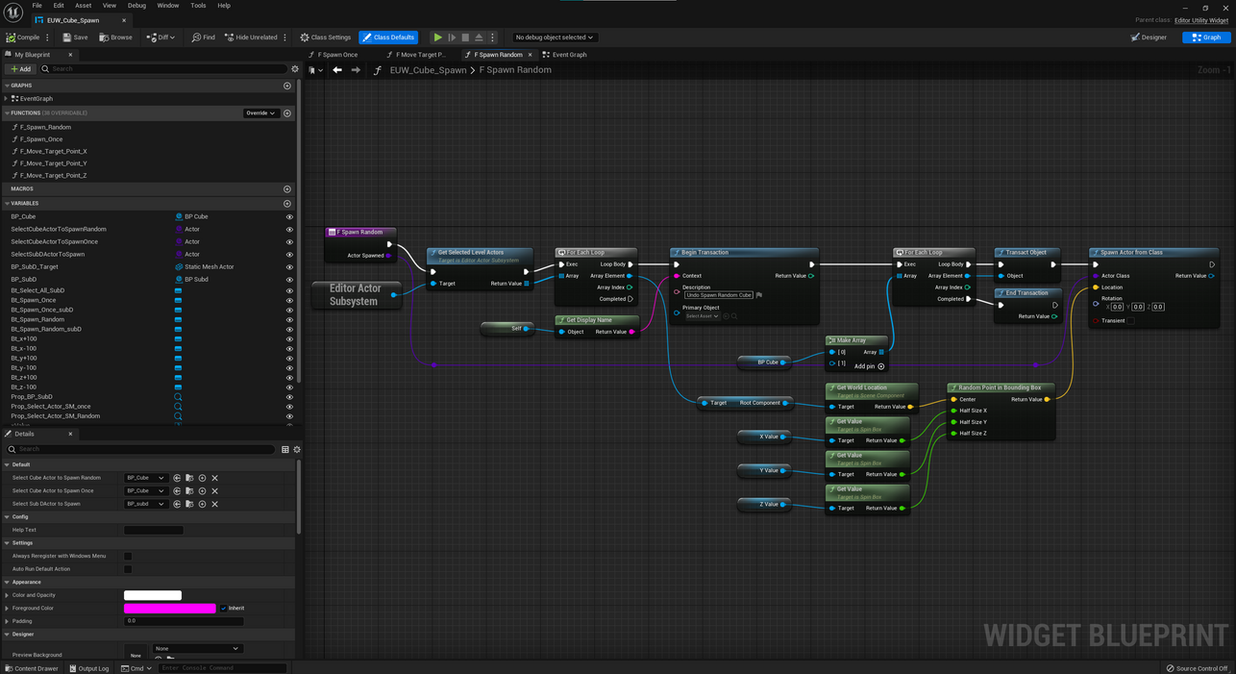
Task: Open BP_subd dropdown for Sub DActor
Action: (145, 504)
